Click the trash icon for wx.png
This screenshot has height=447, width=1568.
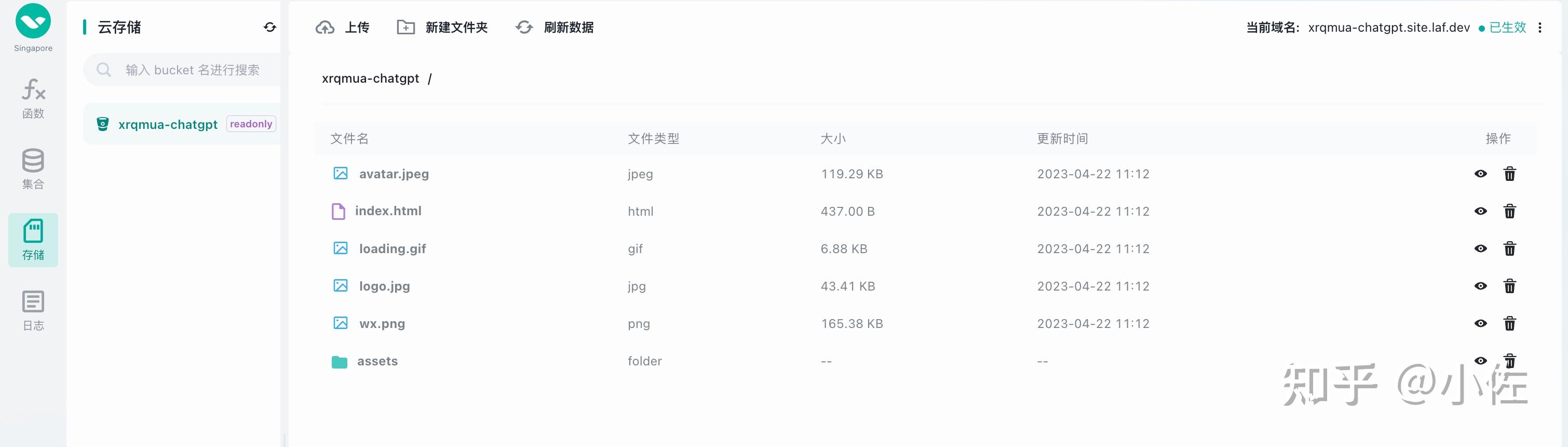tap(1509, 323)
